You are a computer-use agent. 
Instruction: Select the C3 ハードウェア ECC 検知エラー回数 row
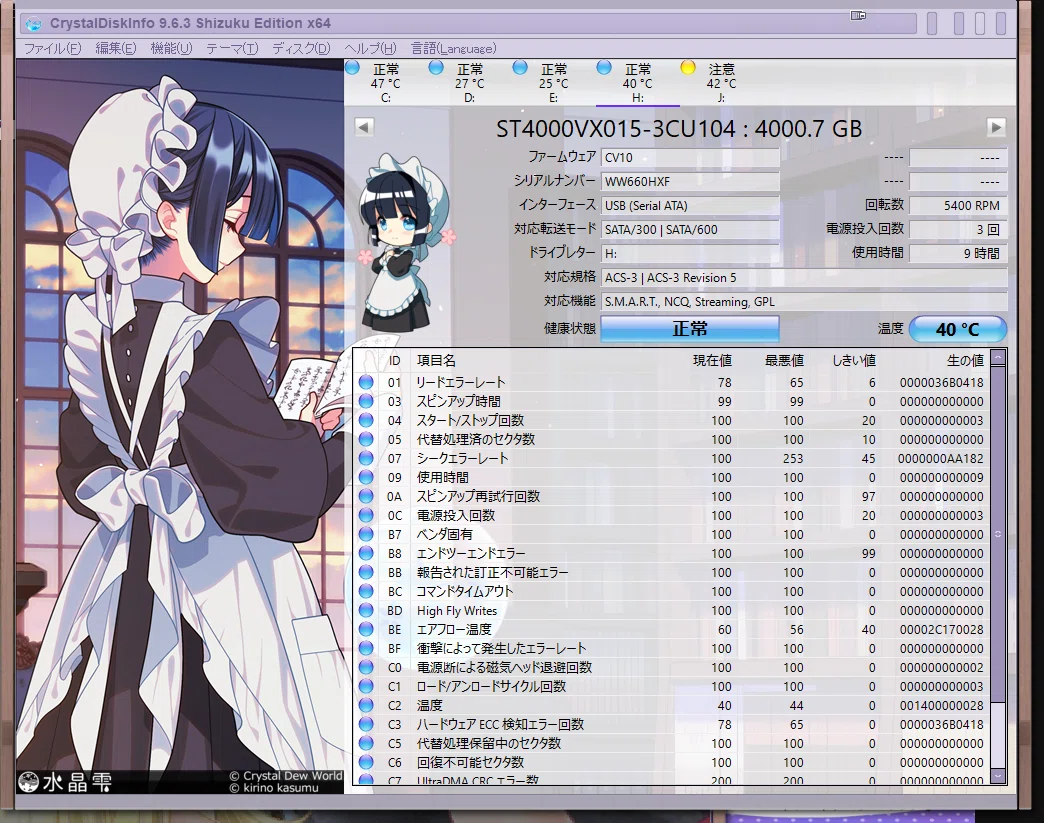(671, 724)
